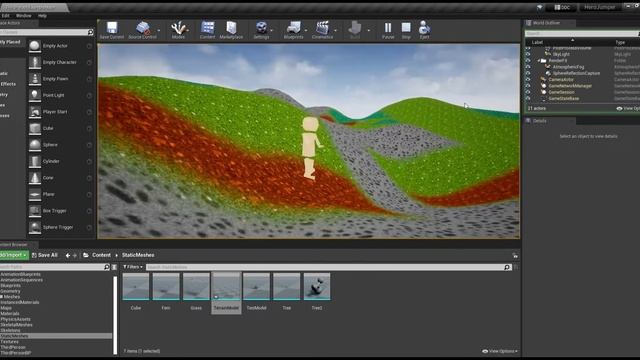640x360 pixels.
Task: Click the StaticMeshes breadcrumb
Action: (x=138, y=255)
